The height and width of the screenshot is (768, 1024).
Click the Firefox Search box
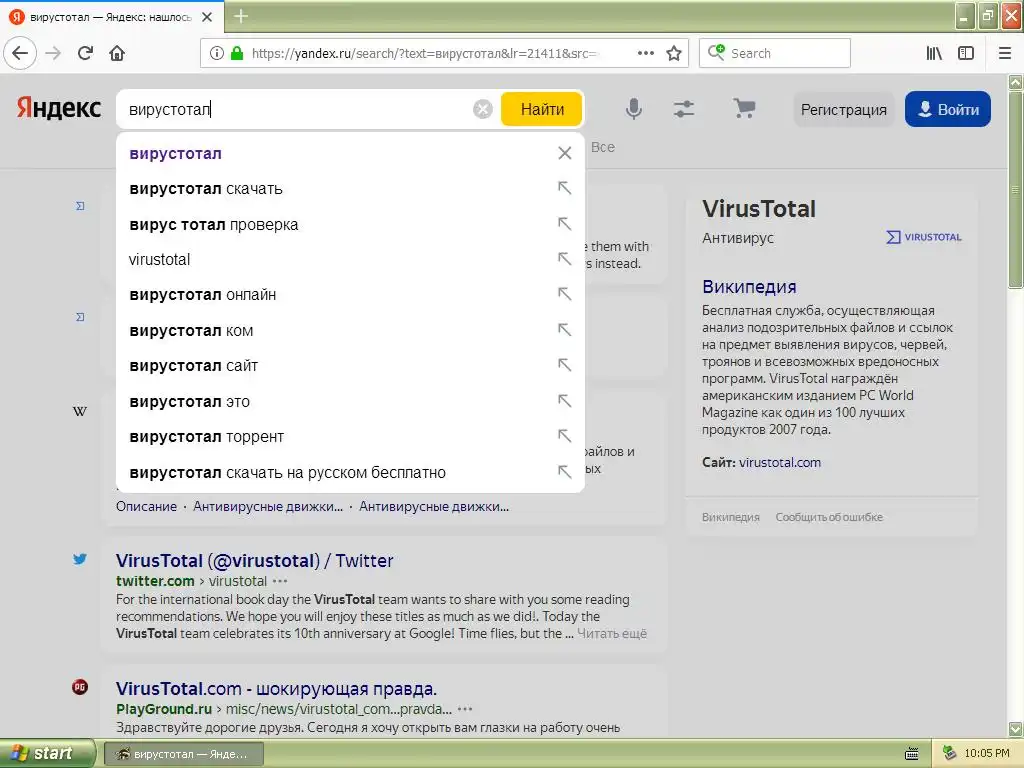[x=775, y=53]
